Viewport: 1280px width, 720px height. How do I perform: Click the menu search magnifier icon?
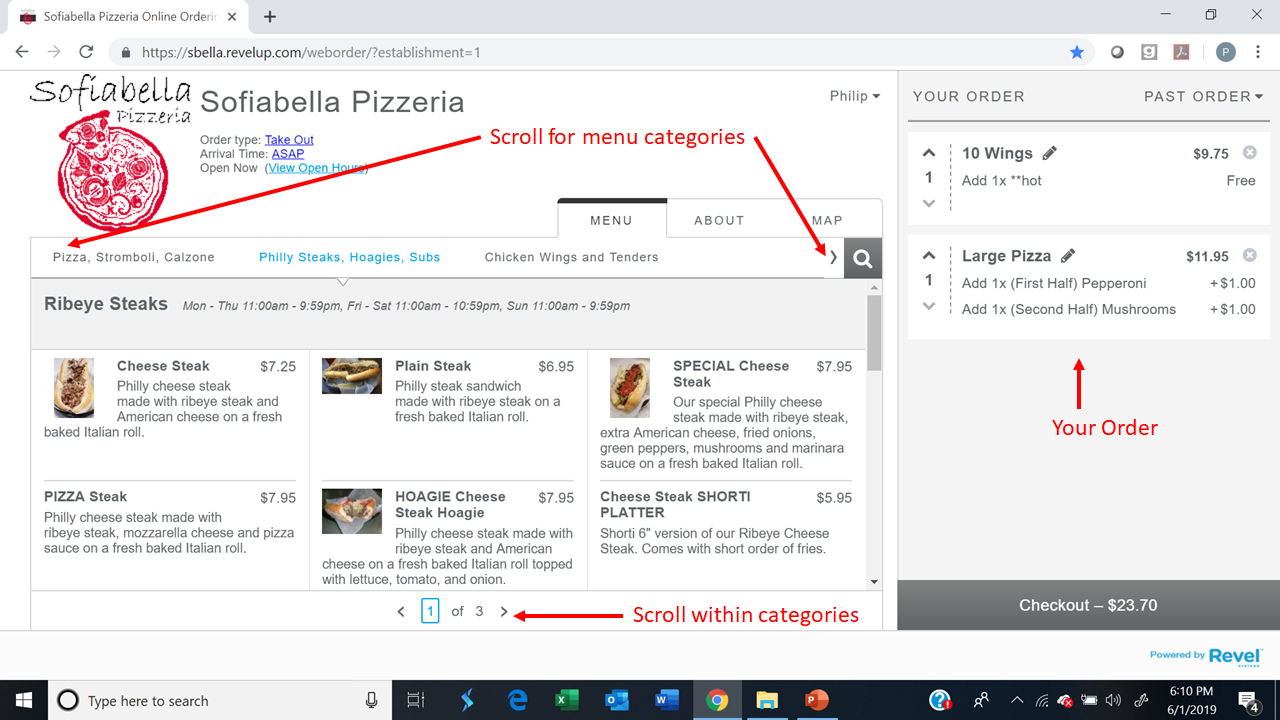point(862,258)
